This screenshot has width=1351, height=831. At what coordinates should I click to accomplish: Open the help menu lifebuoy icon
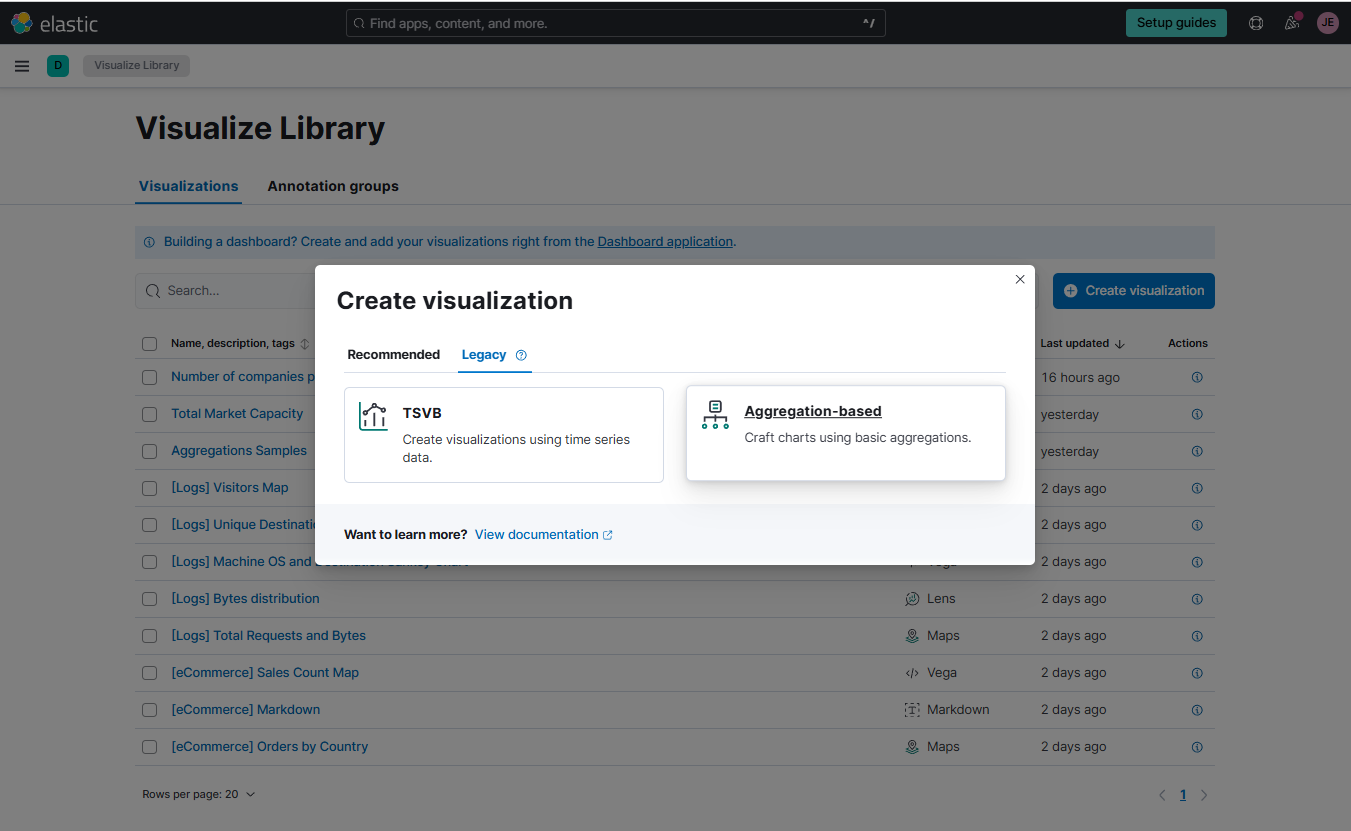[x=1256, y=23]
